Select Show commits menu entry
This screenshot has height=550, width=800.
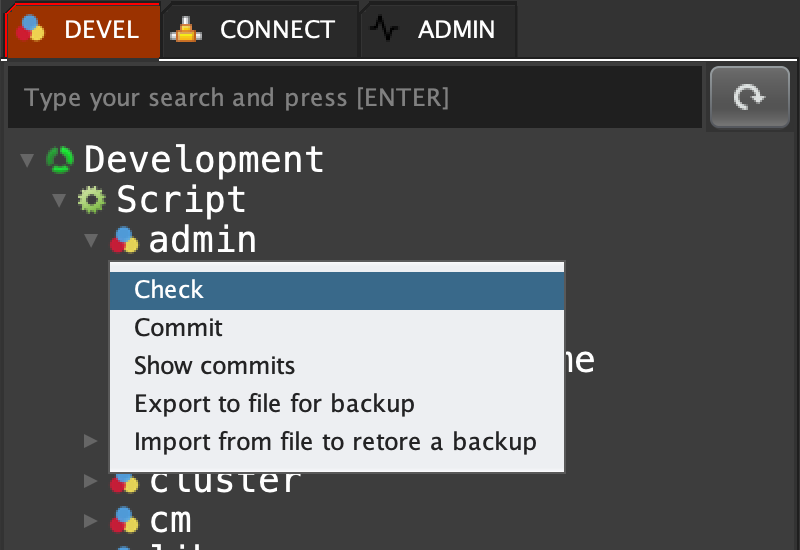point(214,366)
